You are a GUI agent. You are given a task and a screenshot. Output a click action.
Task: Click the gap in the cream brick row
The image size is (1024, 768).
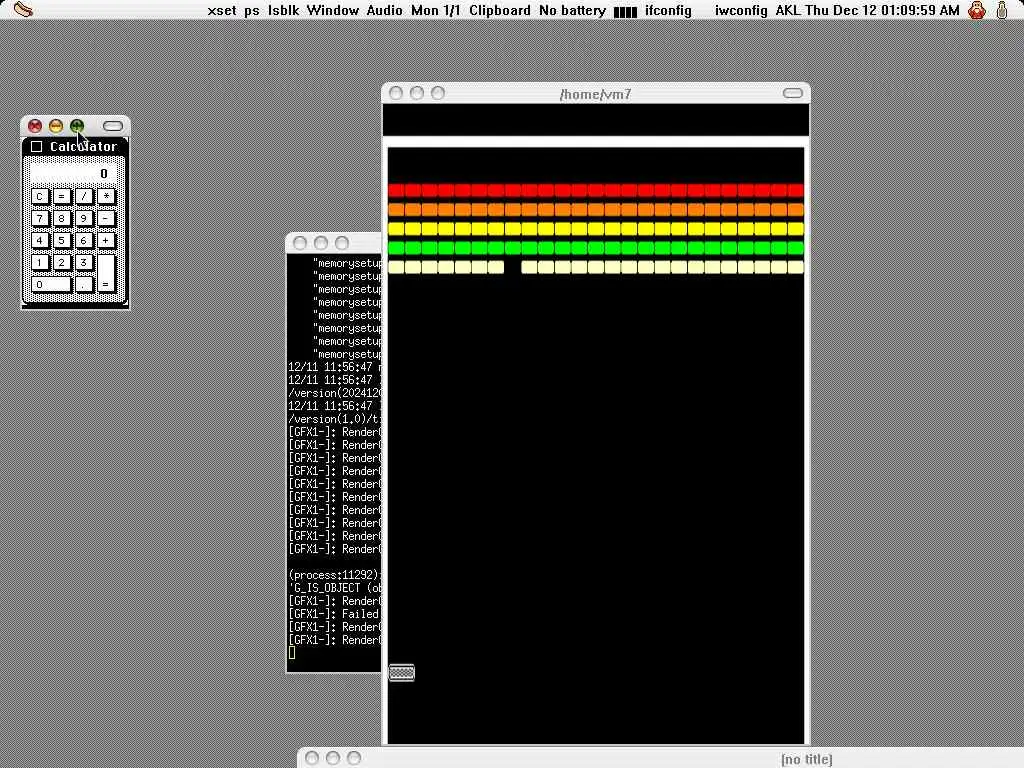click(513, 267)
